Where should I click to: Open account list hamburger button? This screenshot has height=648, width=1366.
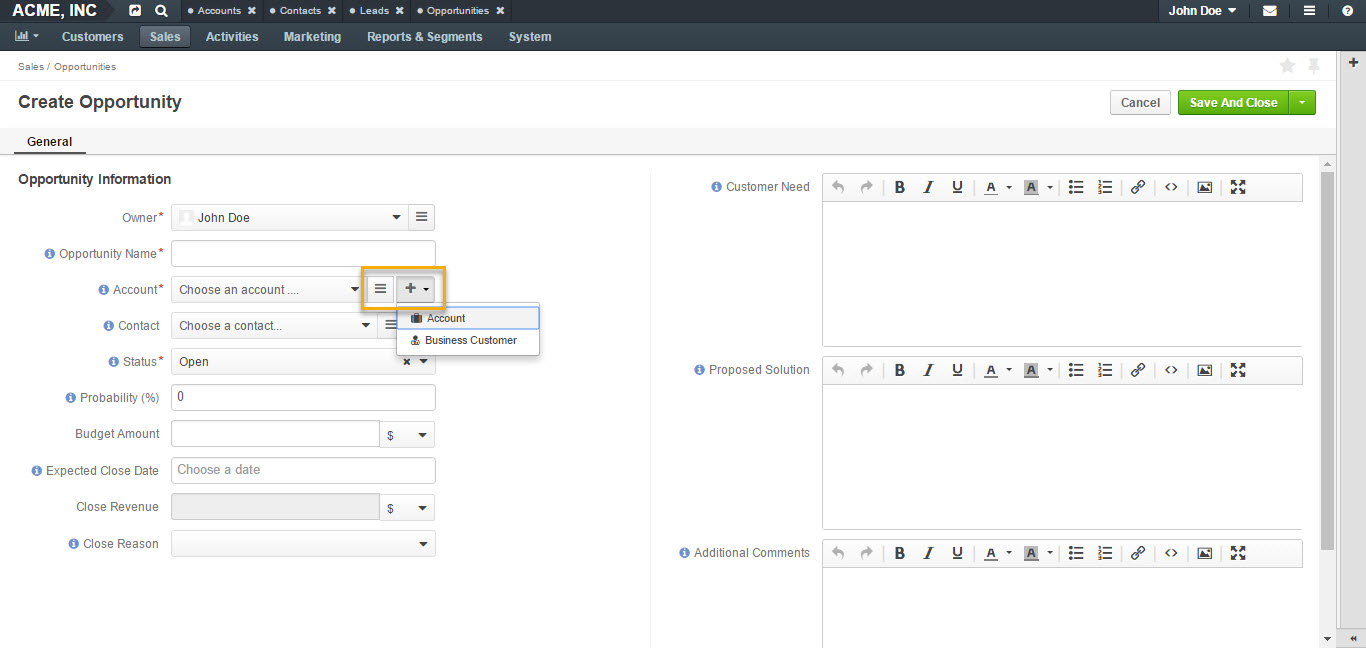coord(380,289)
